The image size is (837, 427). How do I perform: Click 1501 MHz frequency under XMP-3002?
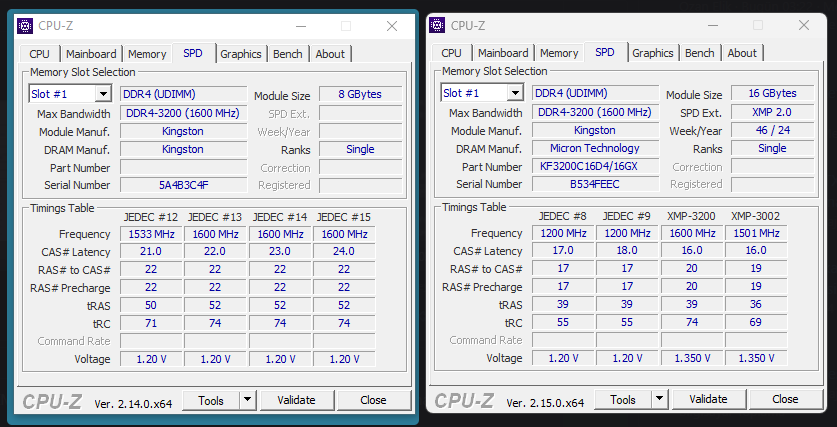click(x=756, y=233)
